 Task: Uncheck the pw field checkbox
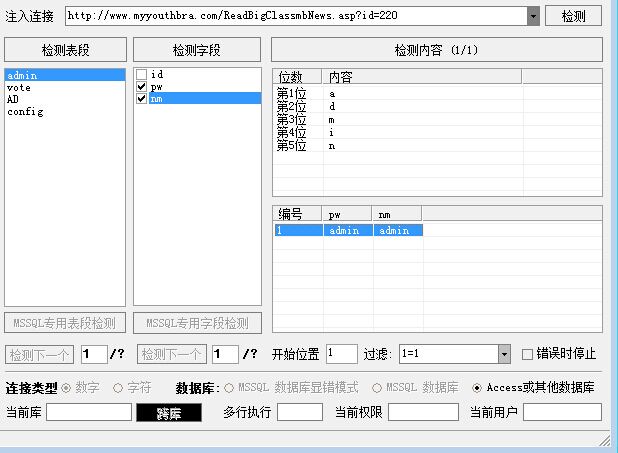[141, 86]
